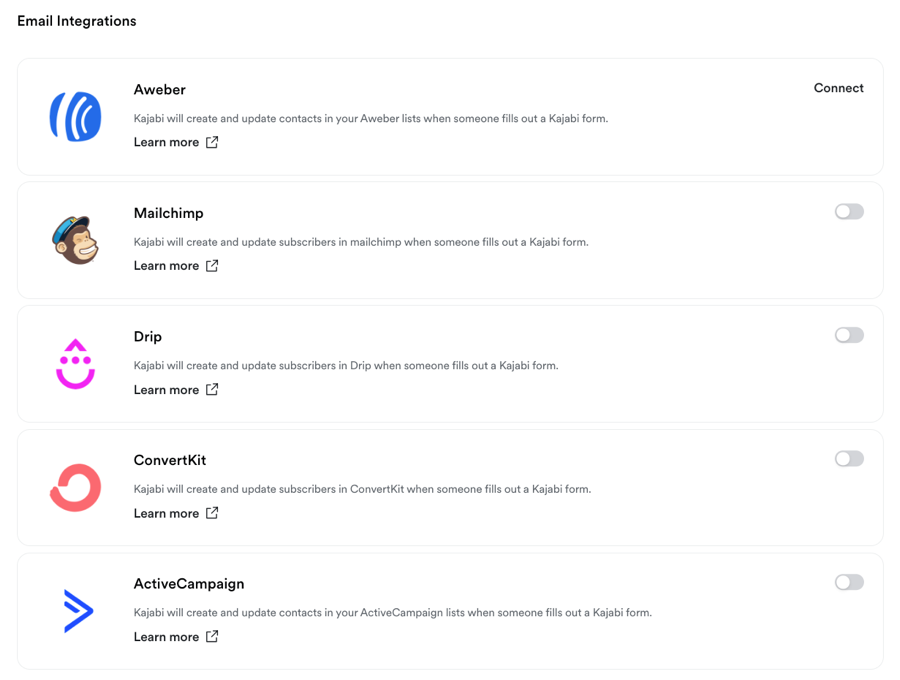This screenshot has height=680, width=900.
Task: Read Learn more about ConvertKit
Action: pos(166,513)
